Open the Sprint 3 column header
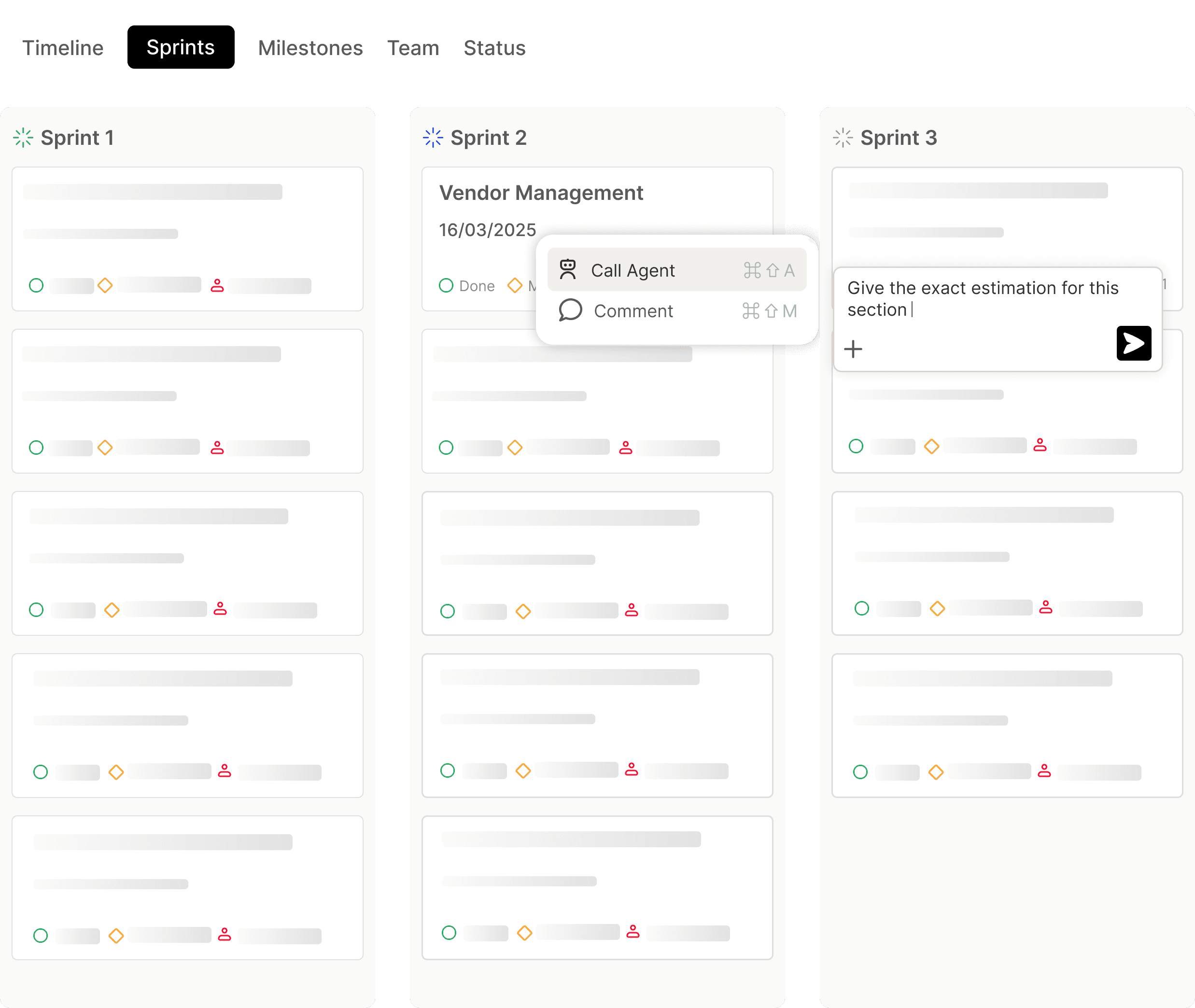The image size is (1195, 1008). click(899, 138)
